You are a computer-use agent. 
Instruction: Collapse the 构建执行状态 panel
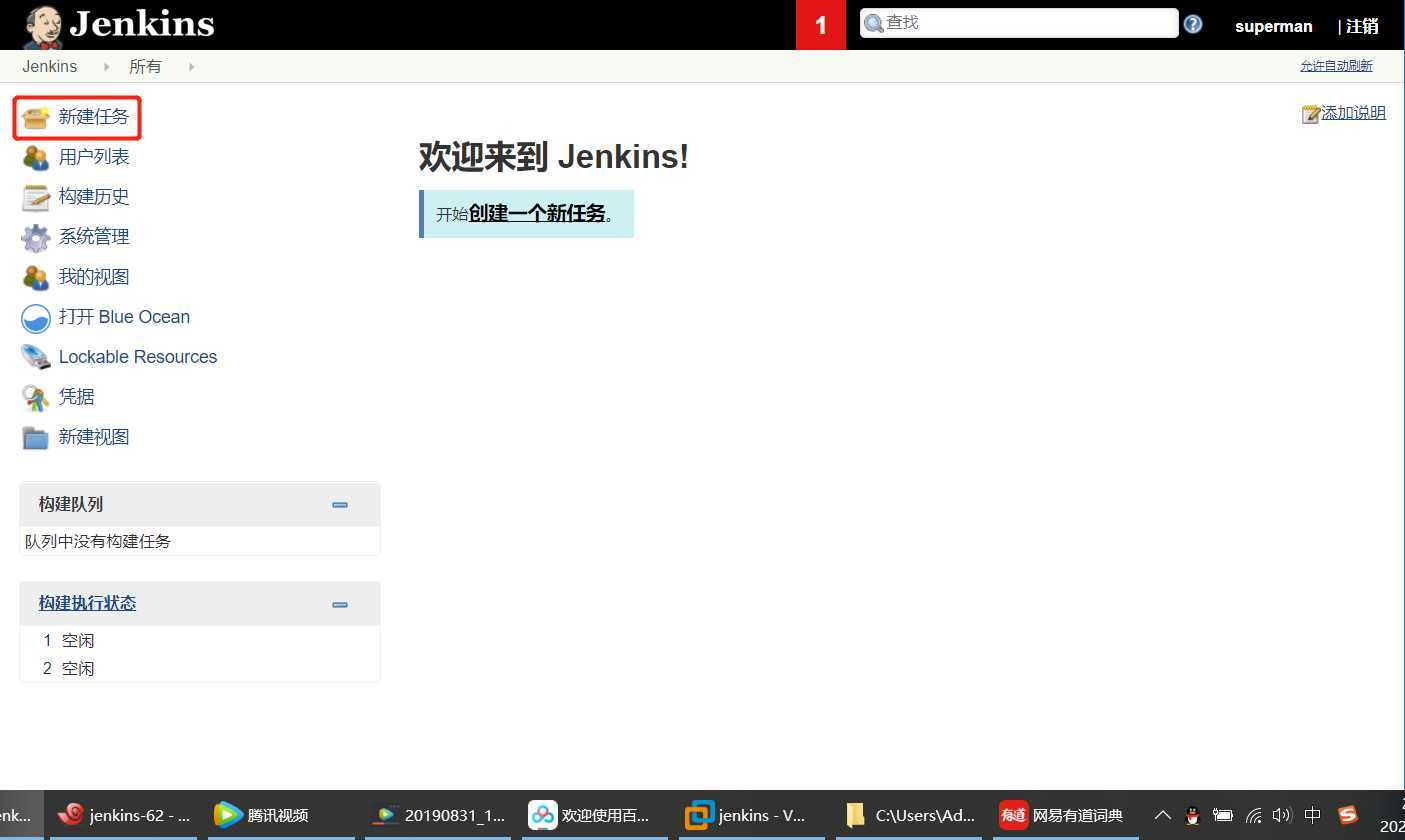(340, 604)
